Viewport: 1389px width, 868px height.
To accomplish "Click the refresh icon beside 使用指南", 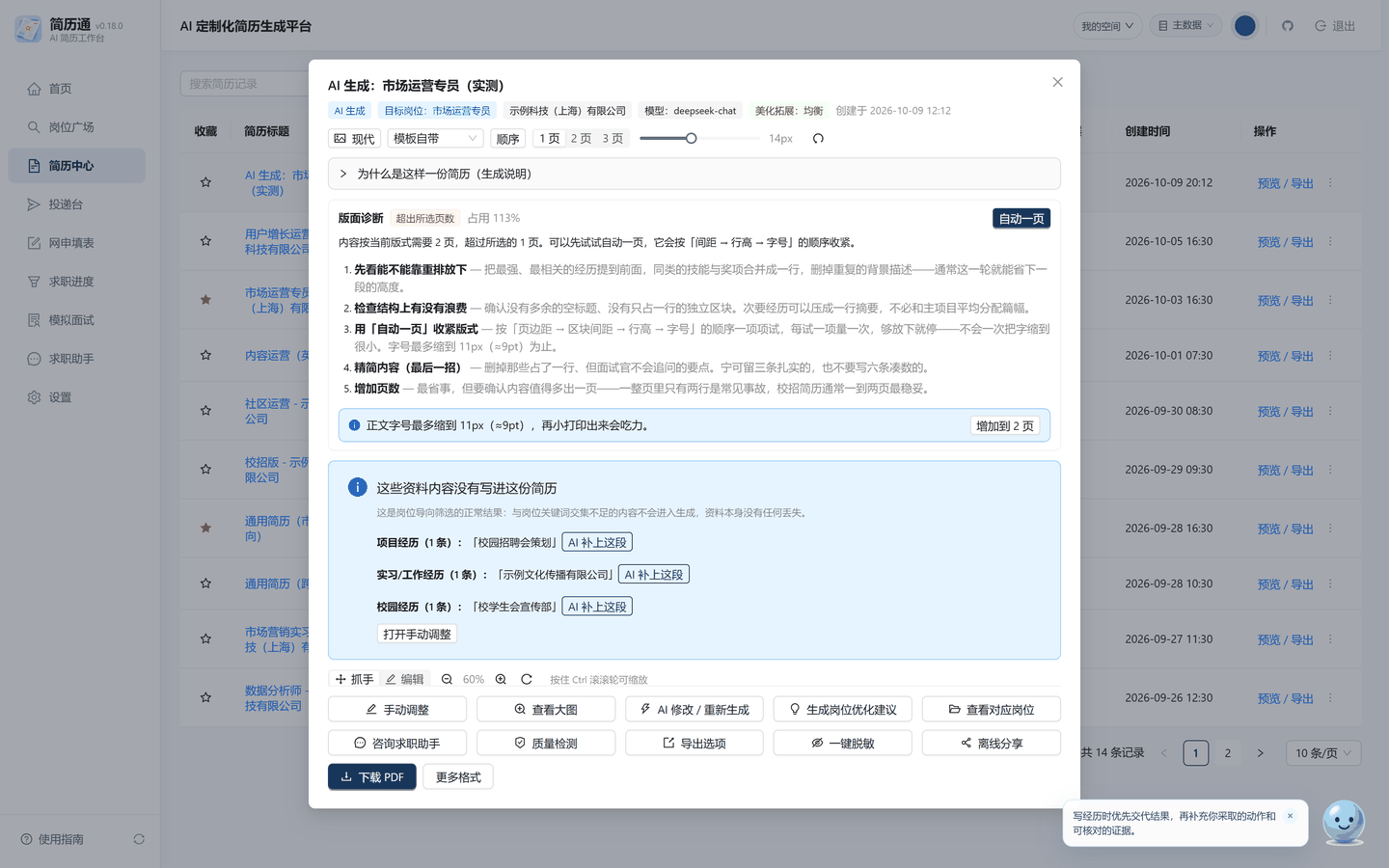I will (139, 839).
